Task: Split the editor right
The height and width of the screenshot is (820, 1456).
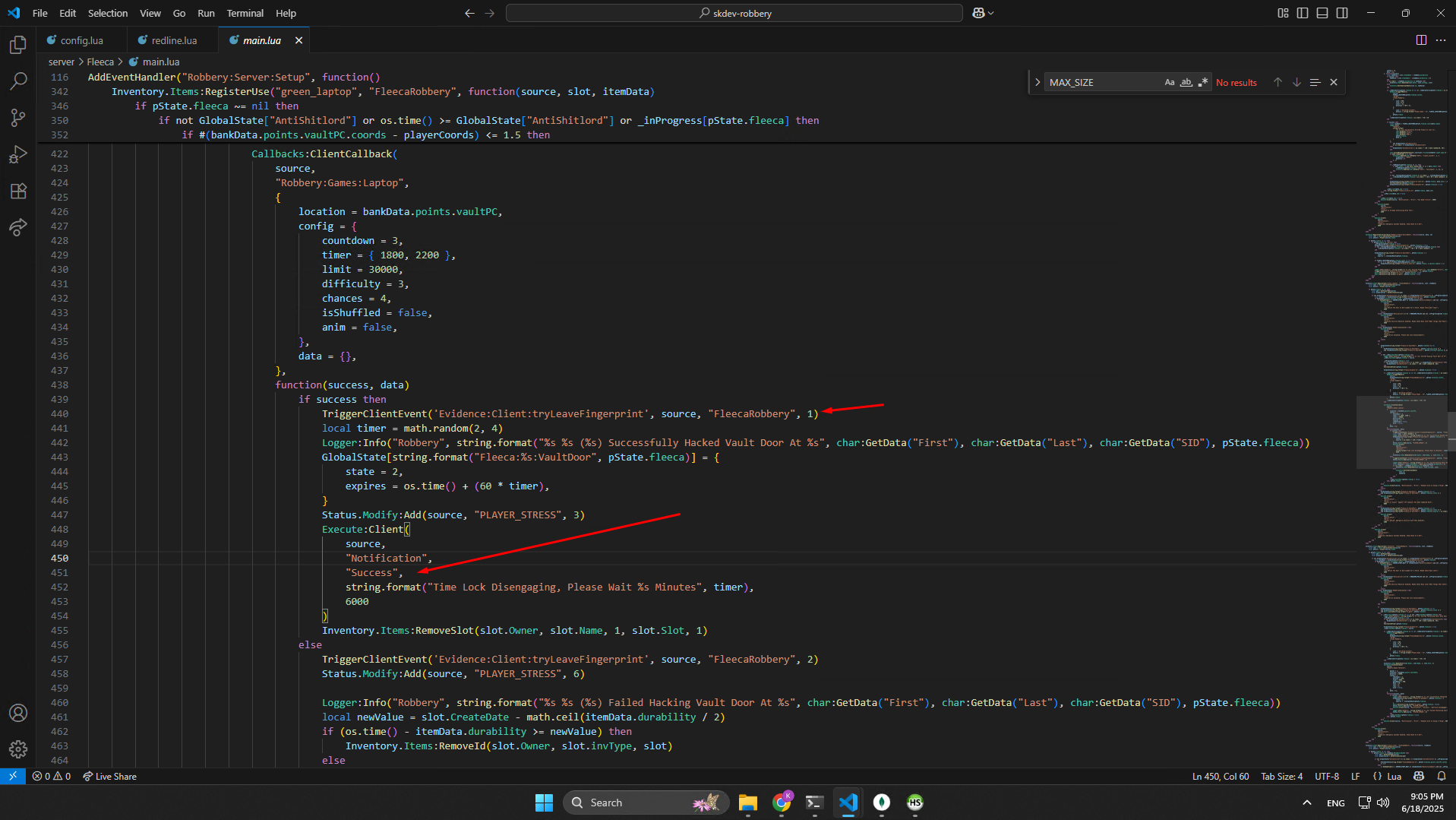Action: (1421, 40)
